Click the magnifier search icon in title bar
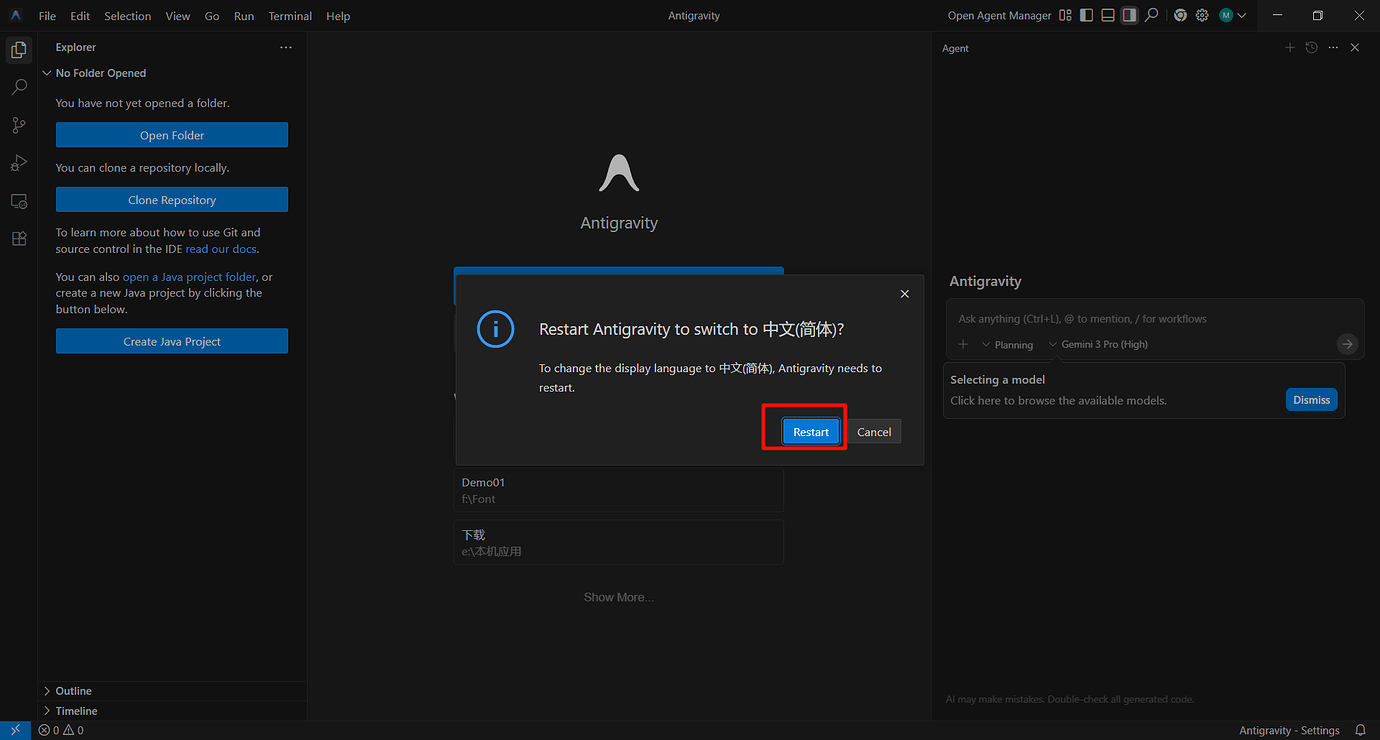The width and height of the screenshot is (1380, 740). point(1152,15)
